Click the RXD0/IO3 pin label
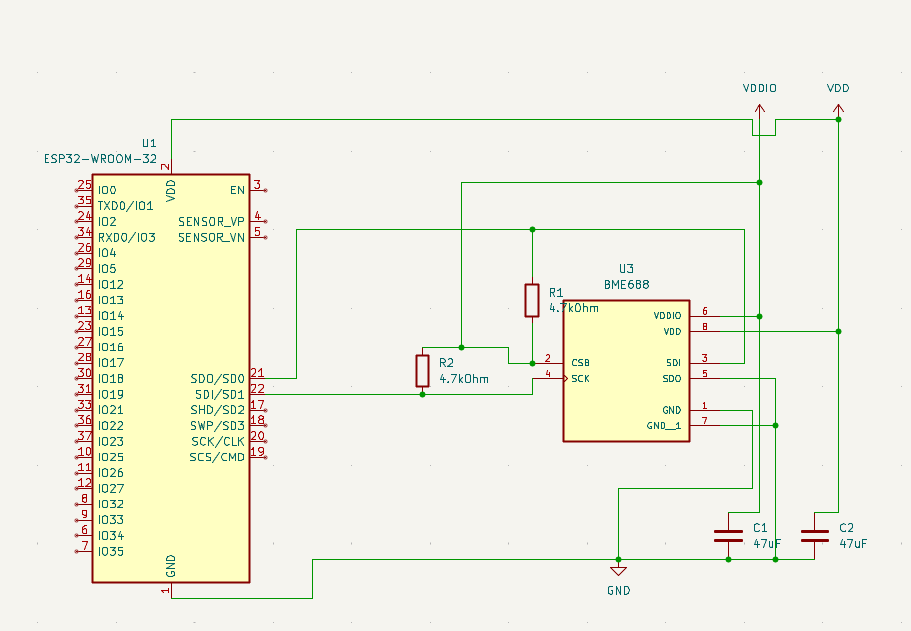The height and width of the screenshot is (631, 911). coord(127,237)
